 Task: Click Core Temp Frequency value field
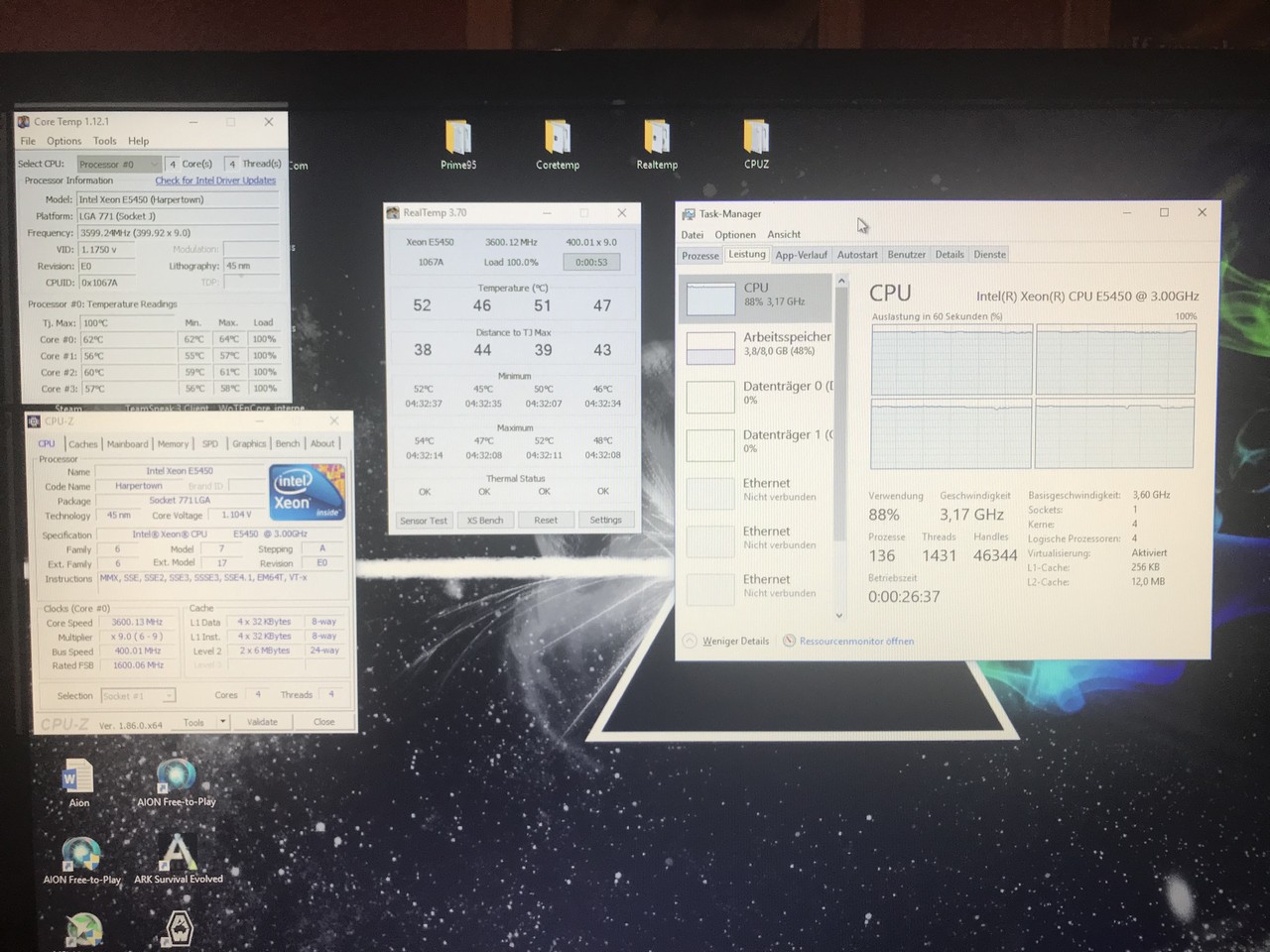tap(178, 233)
